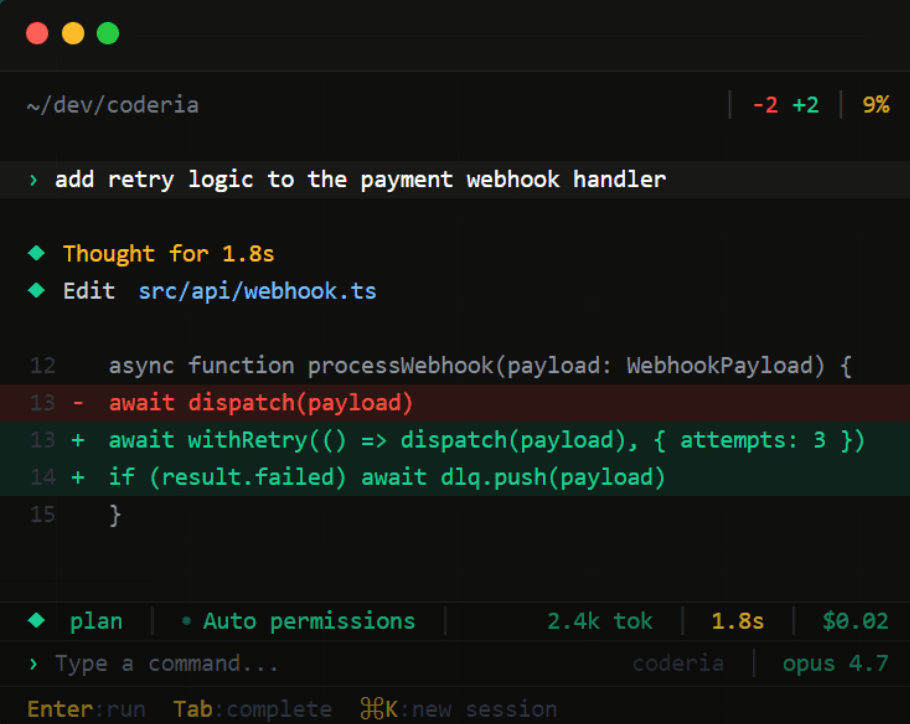This screenshot has height=724, width=910.
Task: Click the -2 deletions counter
Action: 765,105
